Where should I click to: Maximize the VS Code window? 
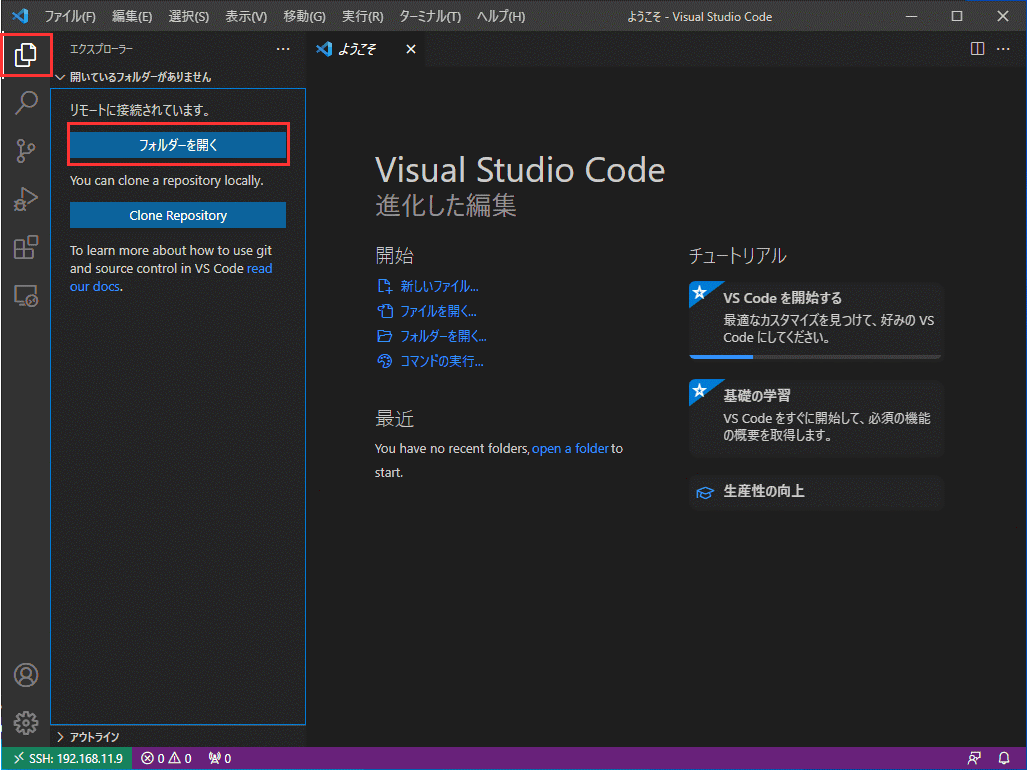click(957, 16)
